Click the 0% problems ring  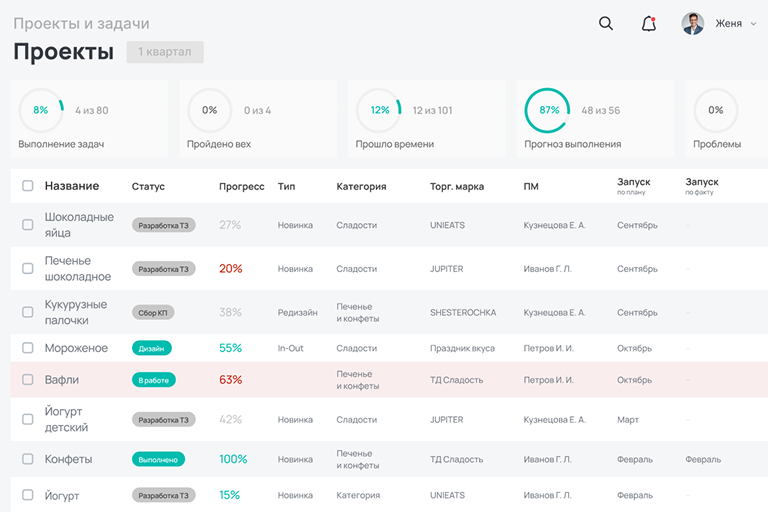click(715, 111)
